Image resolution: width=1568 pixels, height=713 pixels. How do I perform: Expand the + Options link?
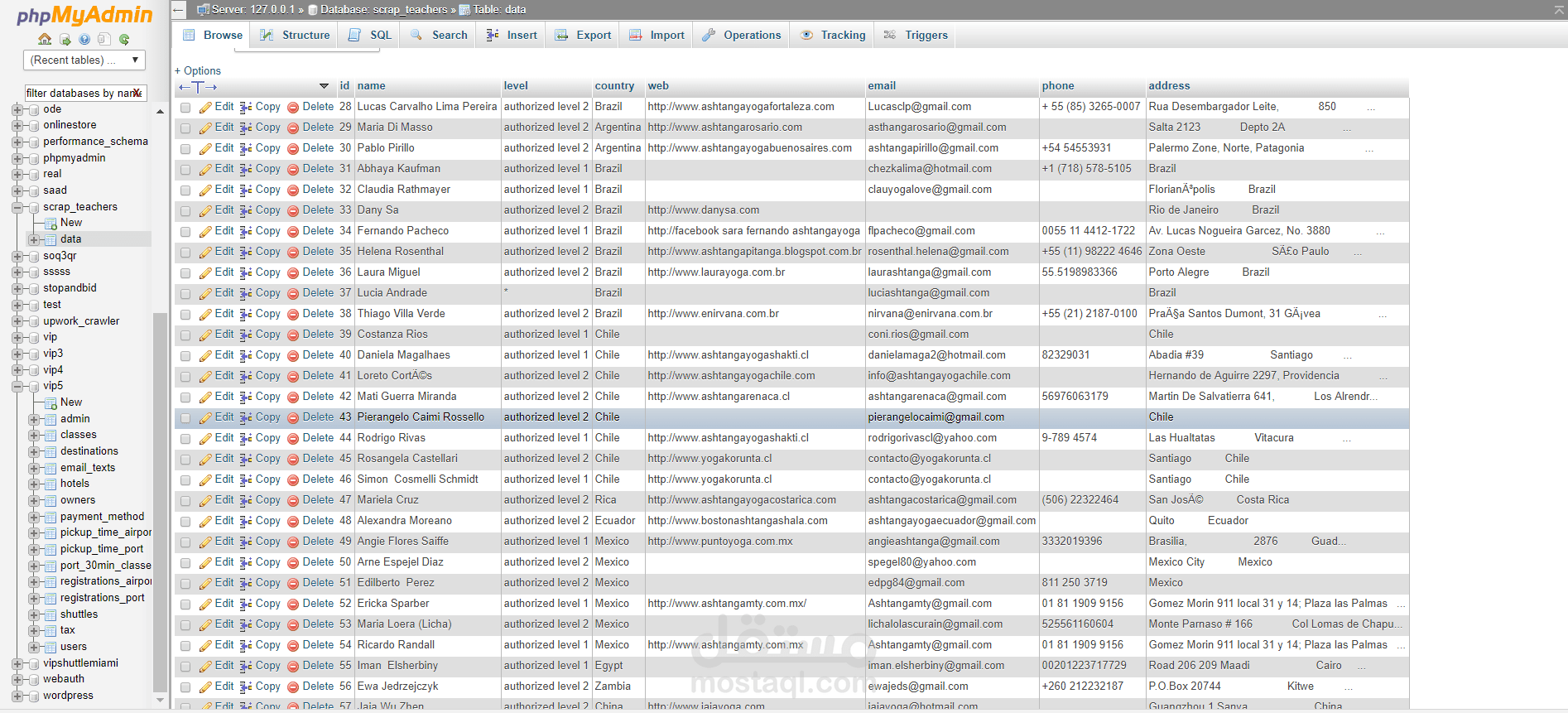point(198,71)
